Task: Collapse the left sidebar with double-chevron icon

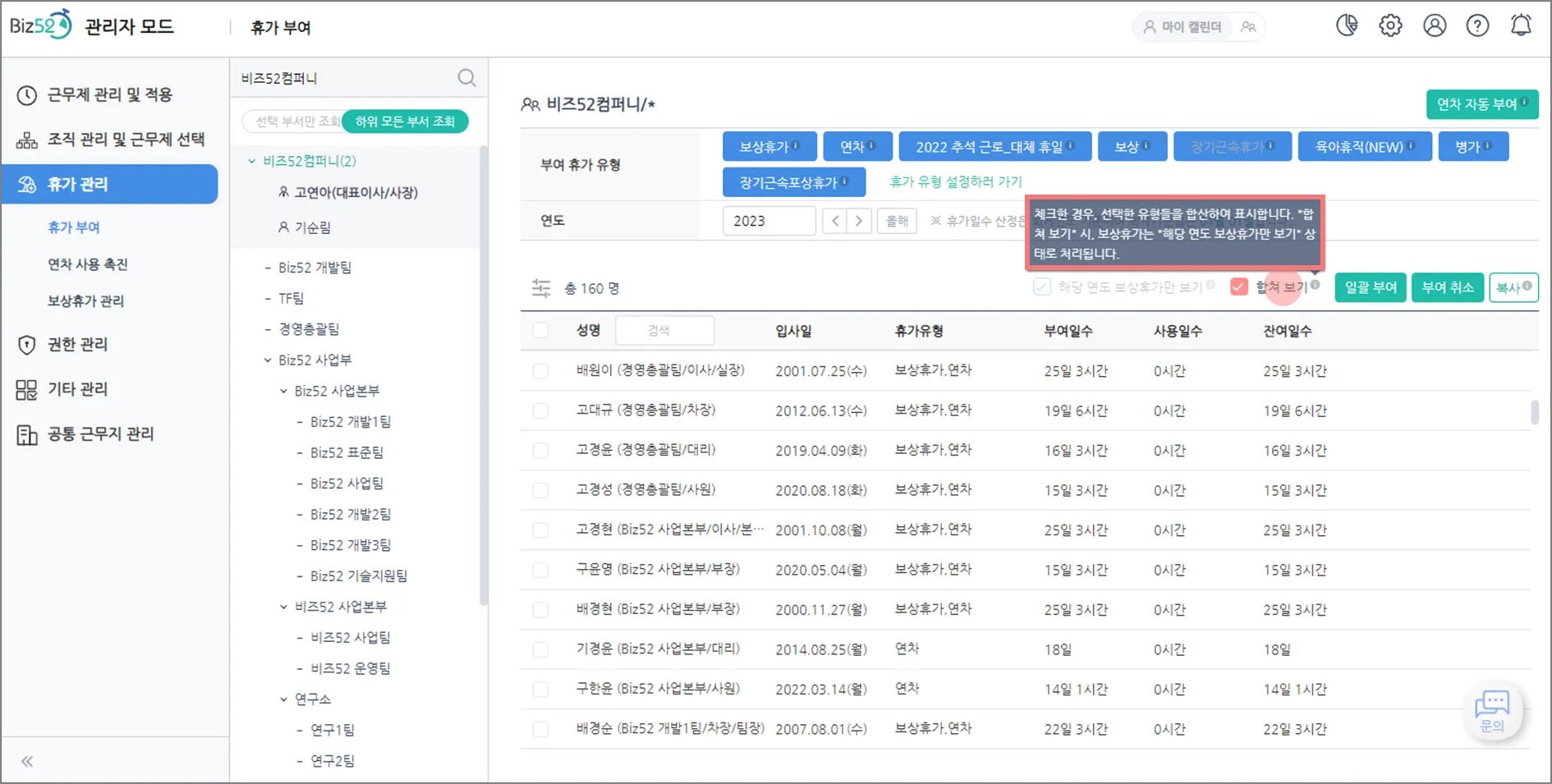Action: pos(27,761)
